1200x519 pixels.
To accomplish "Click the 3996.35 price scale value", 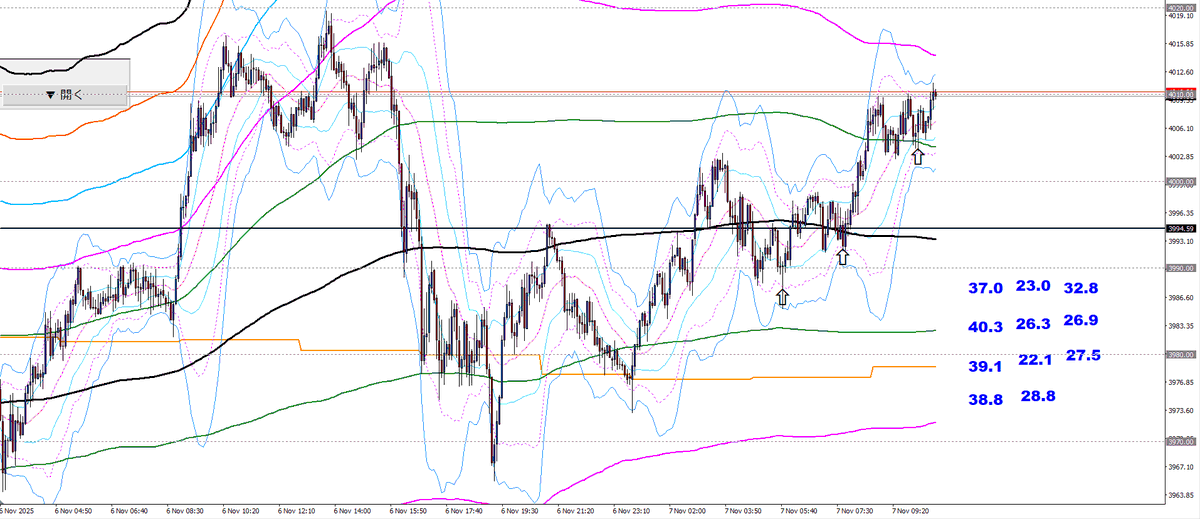I will point(1180,213).
